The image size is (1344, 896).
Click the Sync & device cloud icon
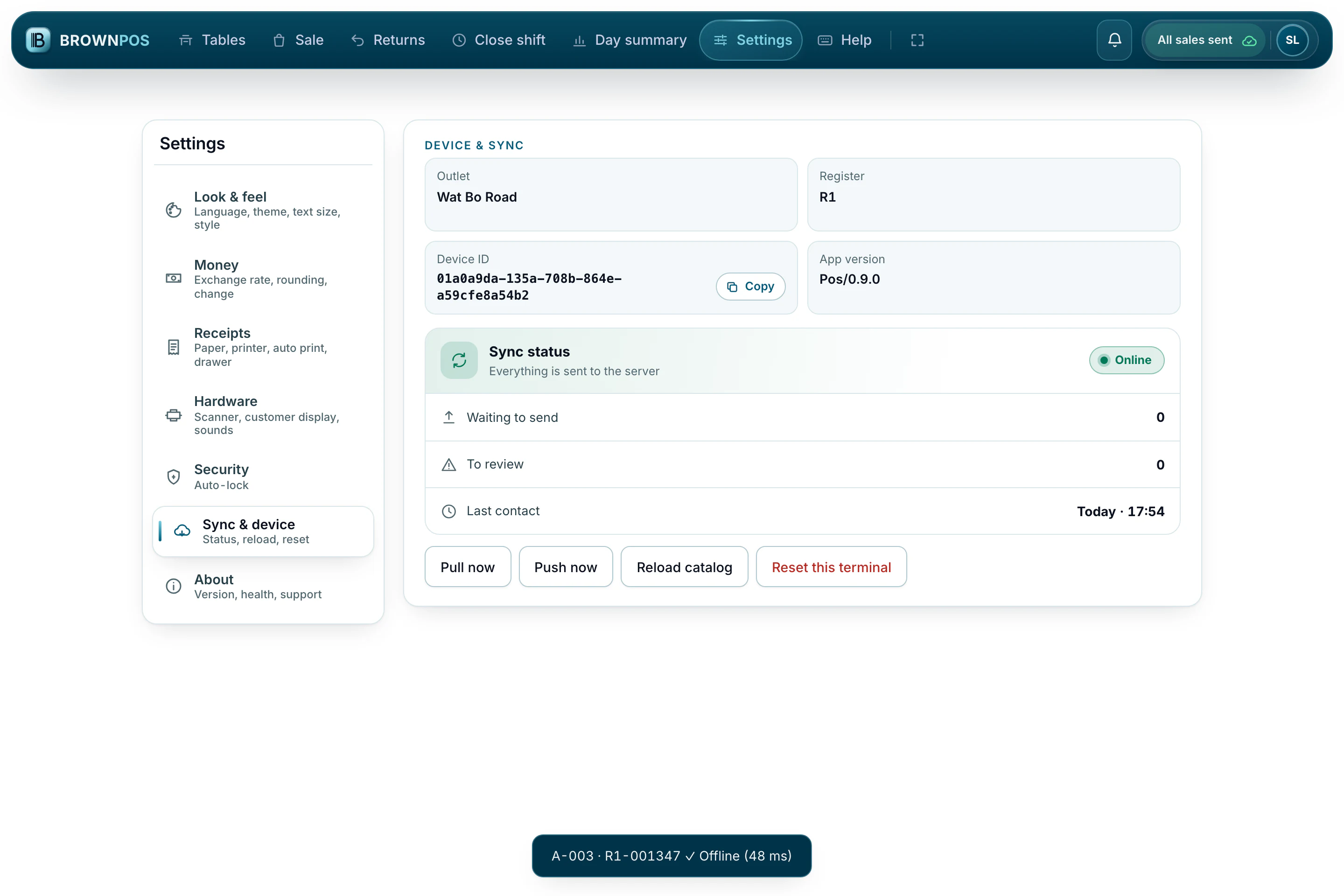click(182, 532)
